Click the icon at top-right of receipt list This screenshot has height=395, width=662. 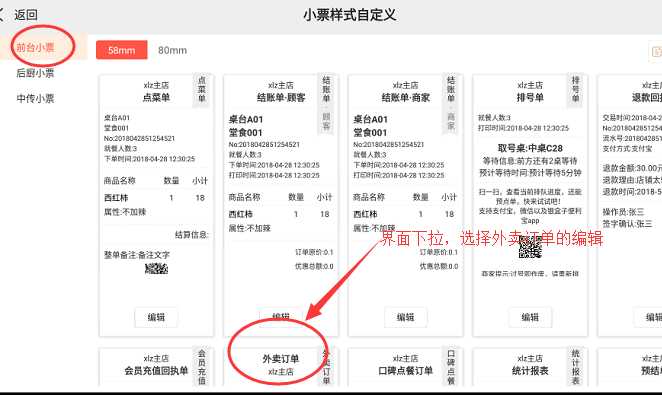point(656,51)
